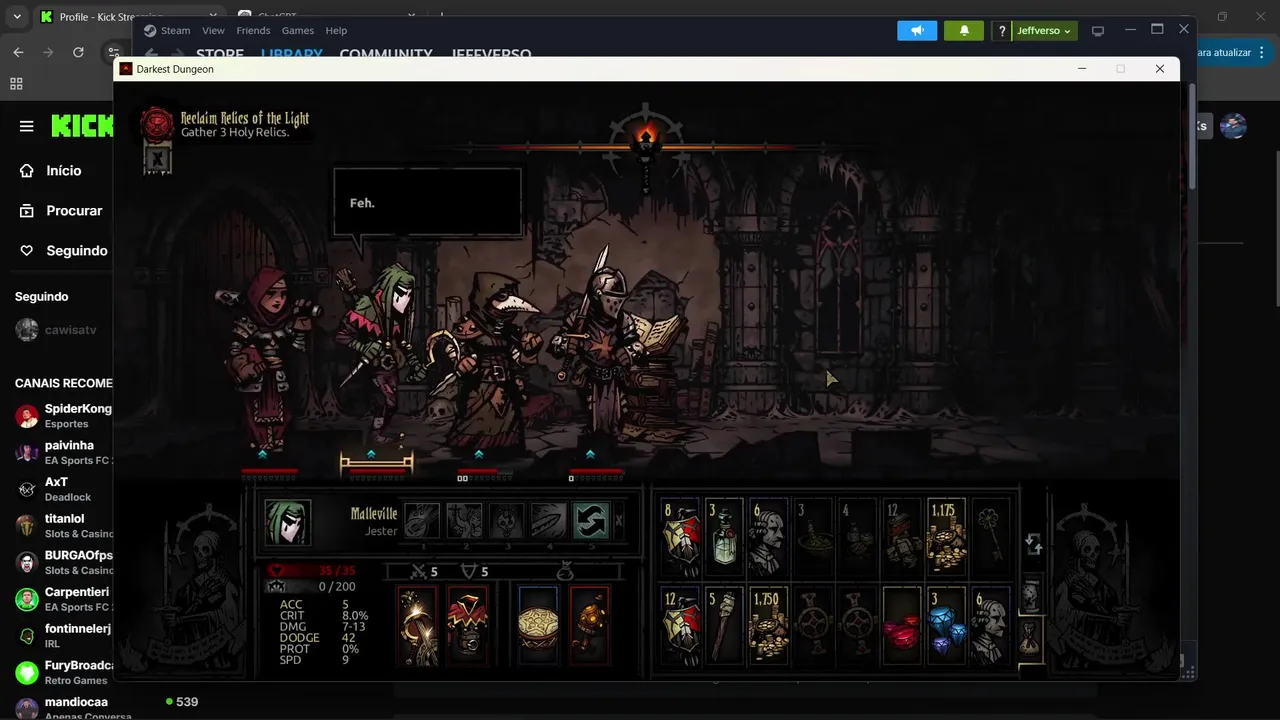Screen dimensions: 1280x720
Task: Use the bottle stacked 3 in inventory
Action: pyautogui.click(x=725, y=538)
